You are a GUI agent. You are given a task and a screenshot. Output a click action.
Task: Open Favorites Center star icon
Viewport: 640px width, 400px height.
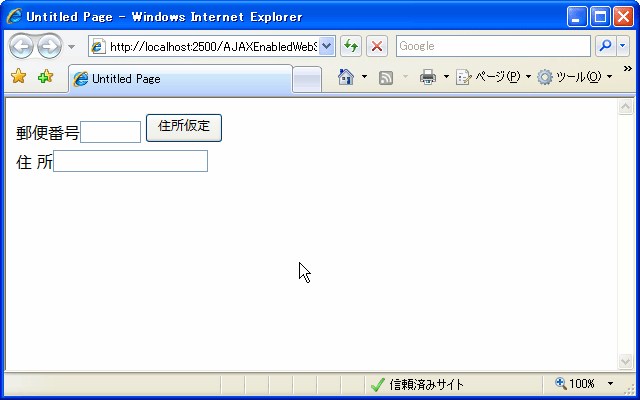18,76
